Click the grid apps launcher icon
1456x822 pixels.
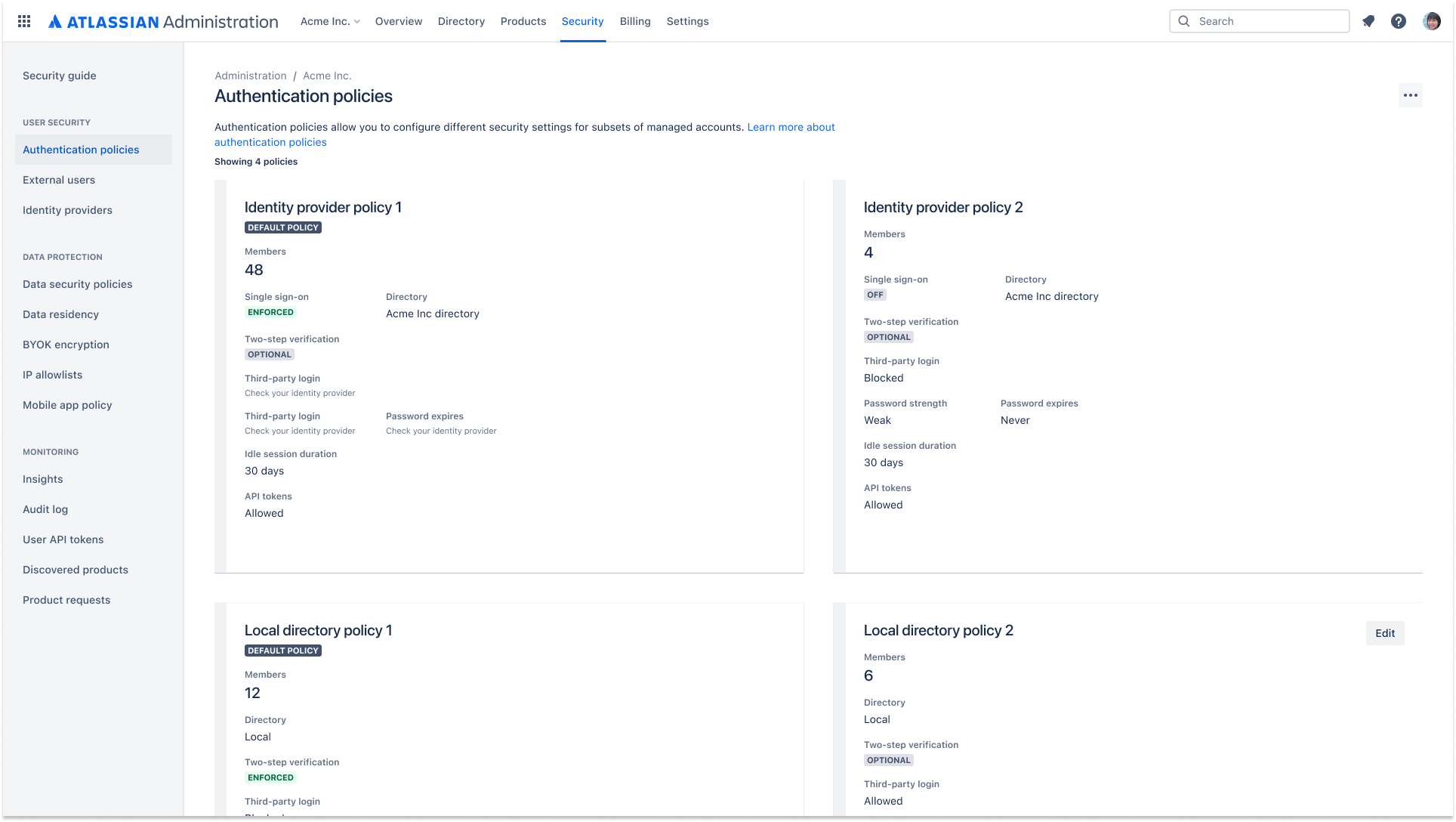24,21
